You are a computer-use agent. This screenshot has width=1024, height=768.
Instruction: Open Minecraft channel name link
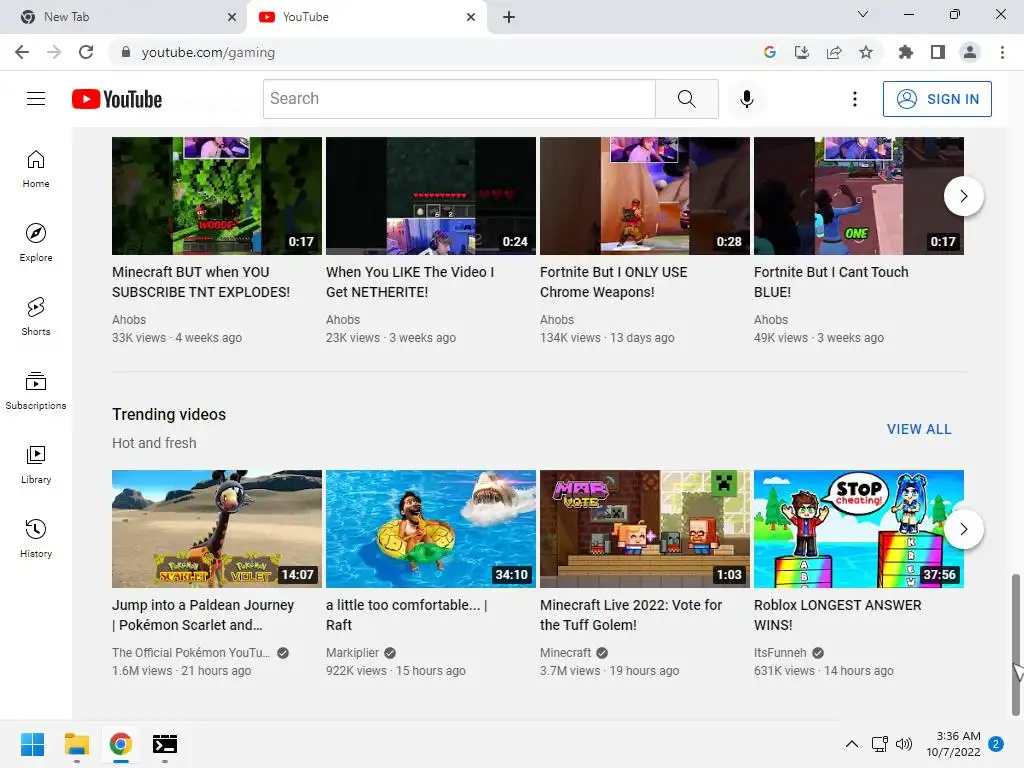point(566,652)
